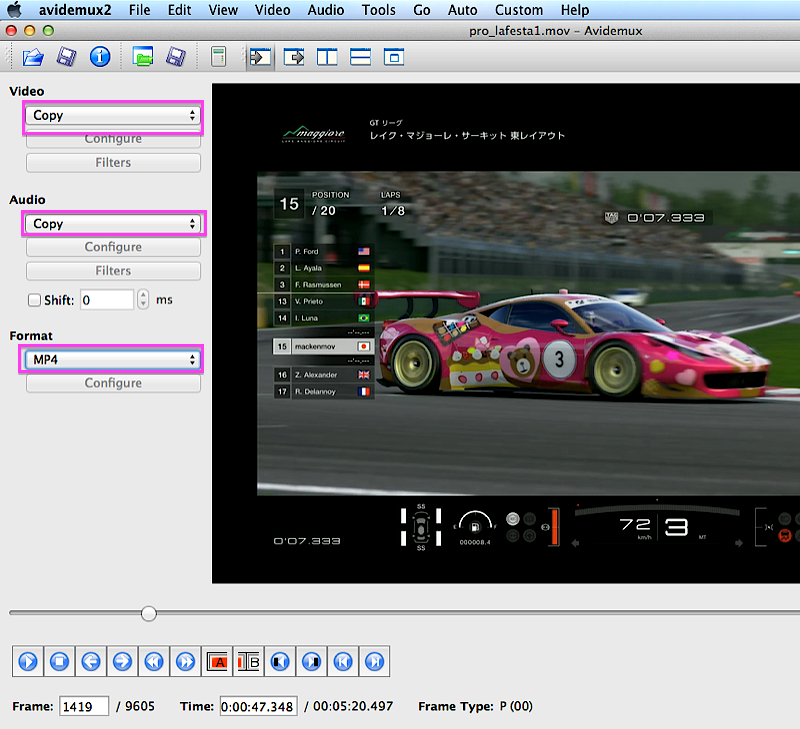Set selection end marker B

249,661
